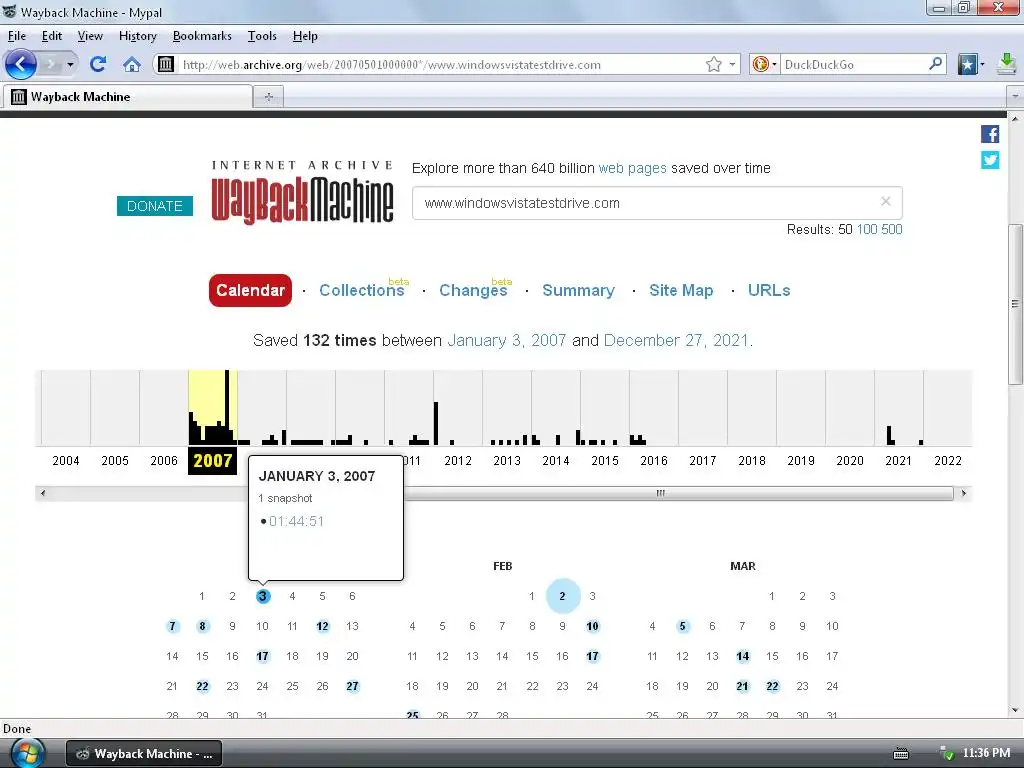Click the timeline horizontal scrollbar thumb

(x=661, y=493)
